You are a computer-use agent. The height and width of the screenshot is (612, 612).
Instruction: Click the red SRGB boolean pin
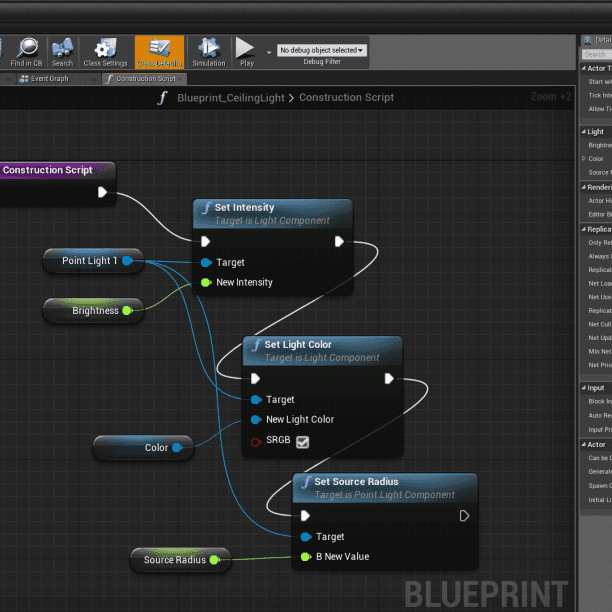pos(256,442)
